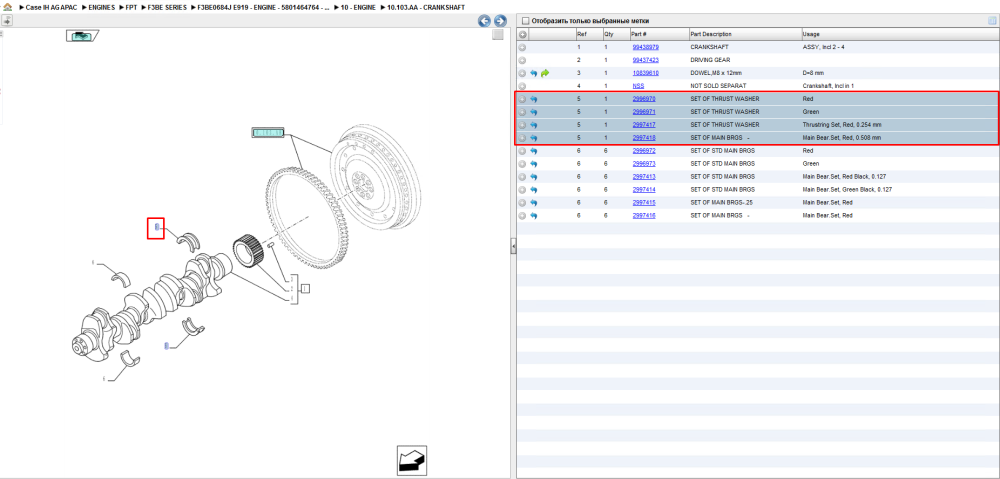This screenshot has height=479, width=1000.
Task: Enable 'Отобразить только выбранные метки' checkbox
Action: tap(526, 20)
